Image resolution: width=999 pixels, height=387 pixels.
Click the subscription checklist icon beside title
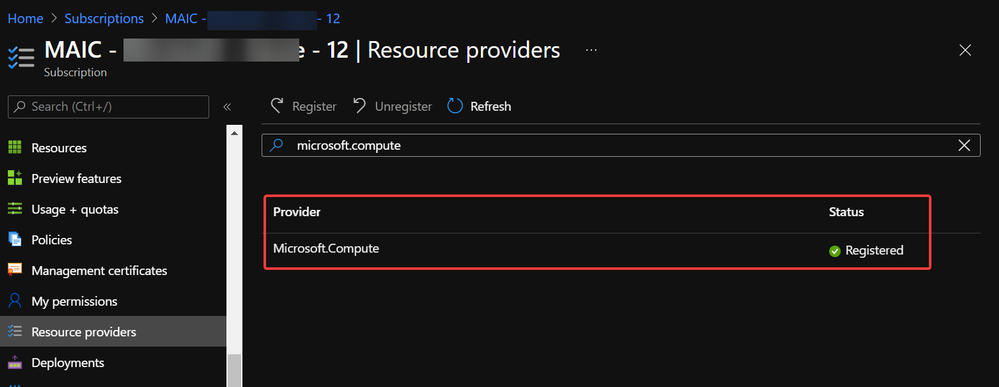point(21,57)
